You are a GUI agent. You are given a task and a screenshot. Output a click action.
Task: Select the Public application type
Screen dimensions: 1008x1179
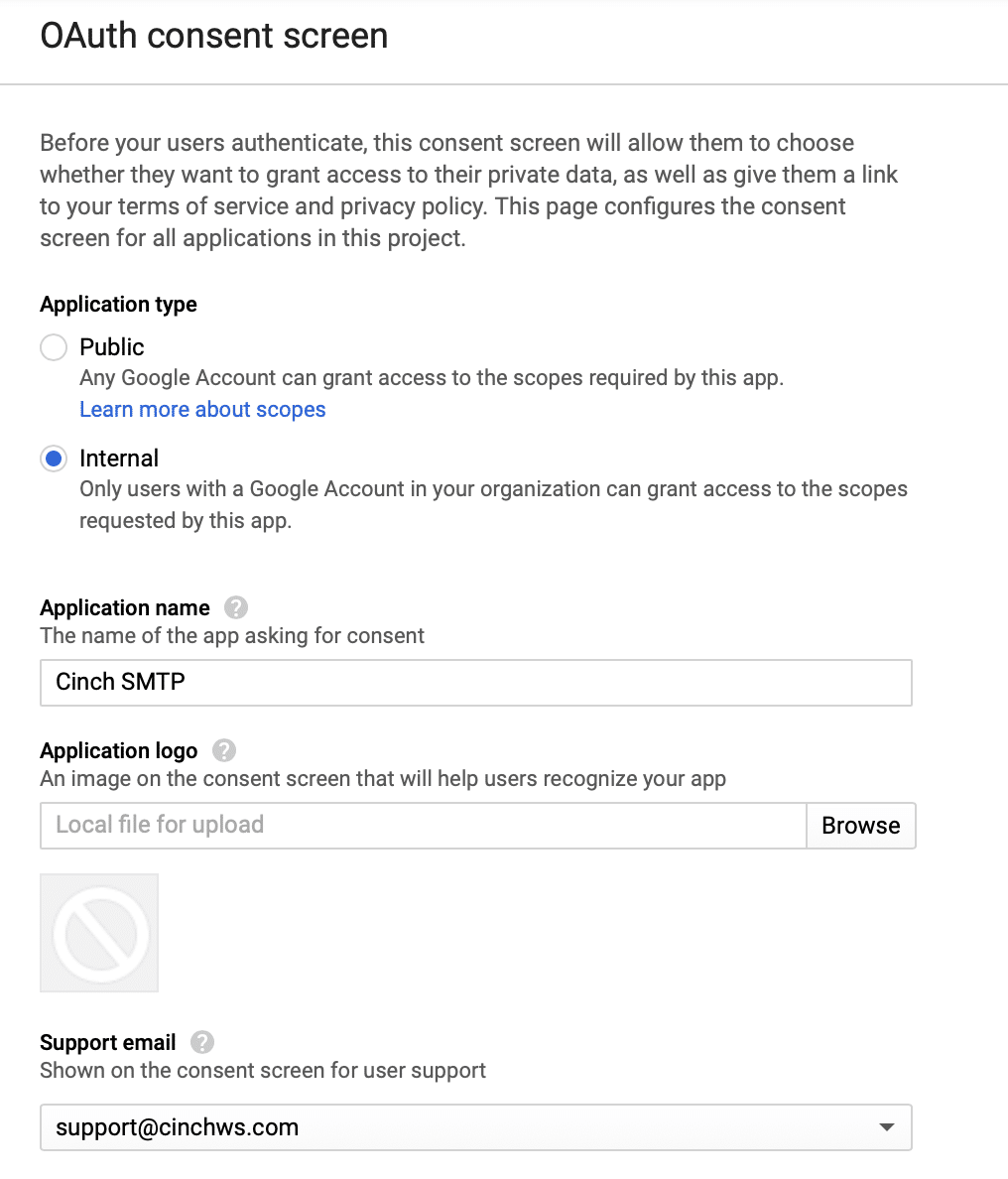pyautogui.click(x=54, y=347)
